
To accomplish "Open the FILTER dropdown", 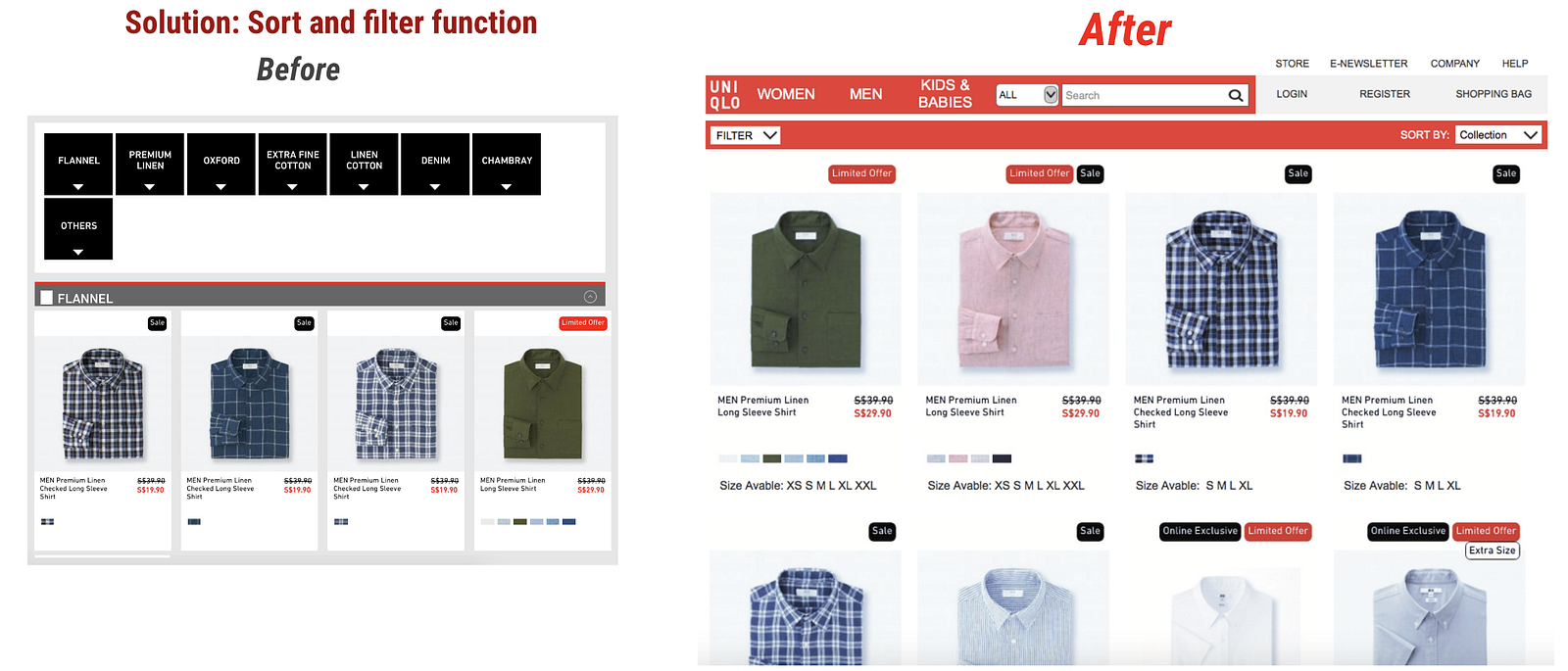I will 746,135.
